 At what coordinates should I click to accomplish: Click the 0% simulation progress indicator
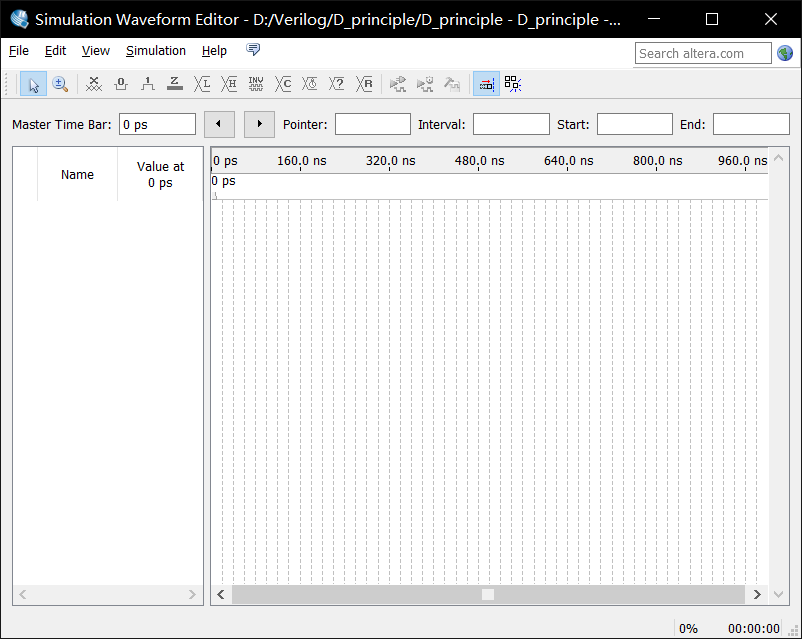pos(688,628)
